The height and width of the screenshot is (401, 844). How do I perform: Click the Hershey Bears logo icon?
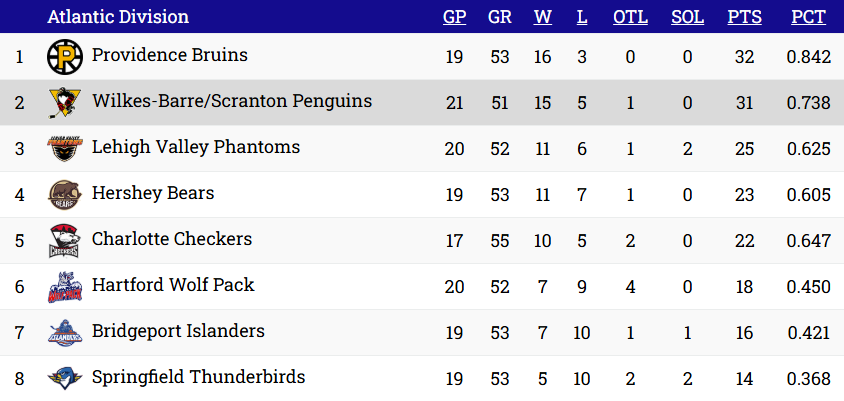(64, 195)
